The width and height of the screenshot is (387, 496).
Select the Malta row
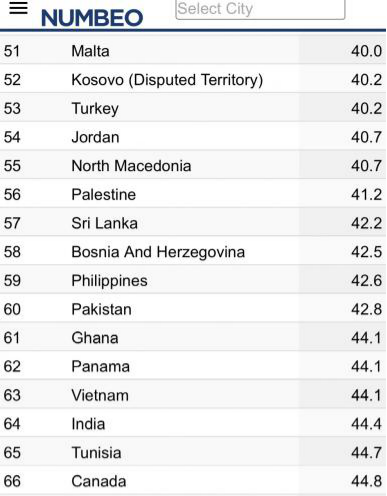(x=193, y=51)
